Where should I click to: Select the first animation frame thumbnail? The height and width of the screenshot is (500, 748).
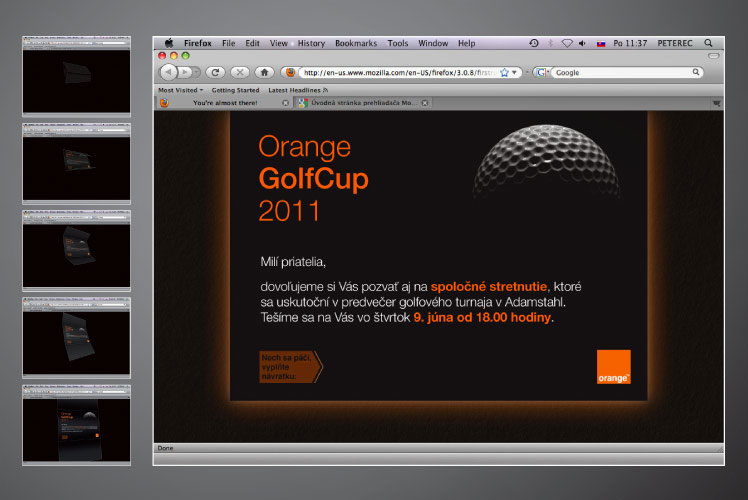(x=76, y=76)
